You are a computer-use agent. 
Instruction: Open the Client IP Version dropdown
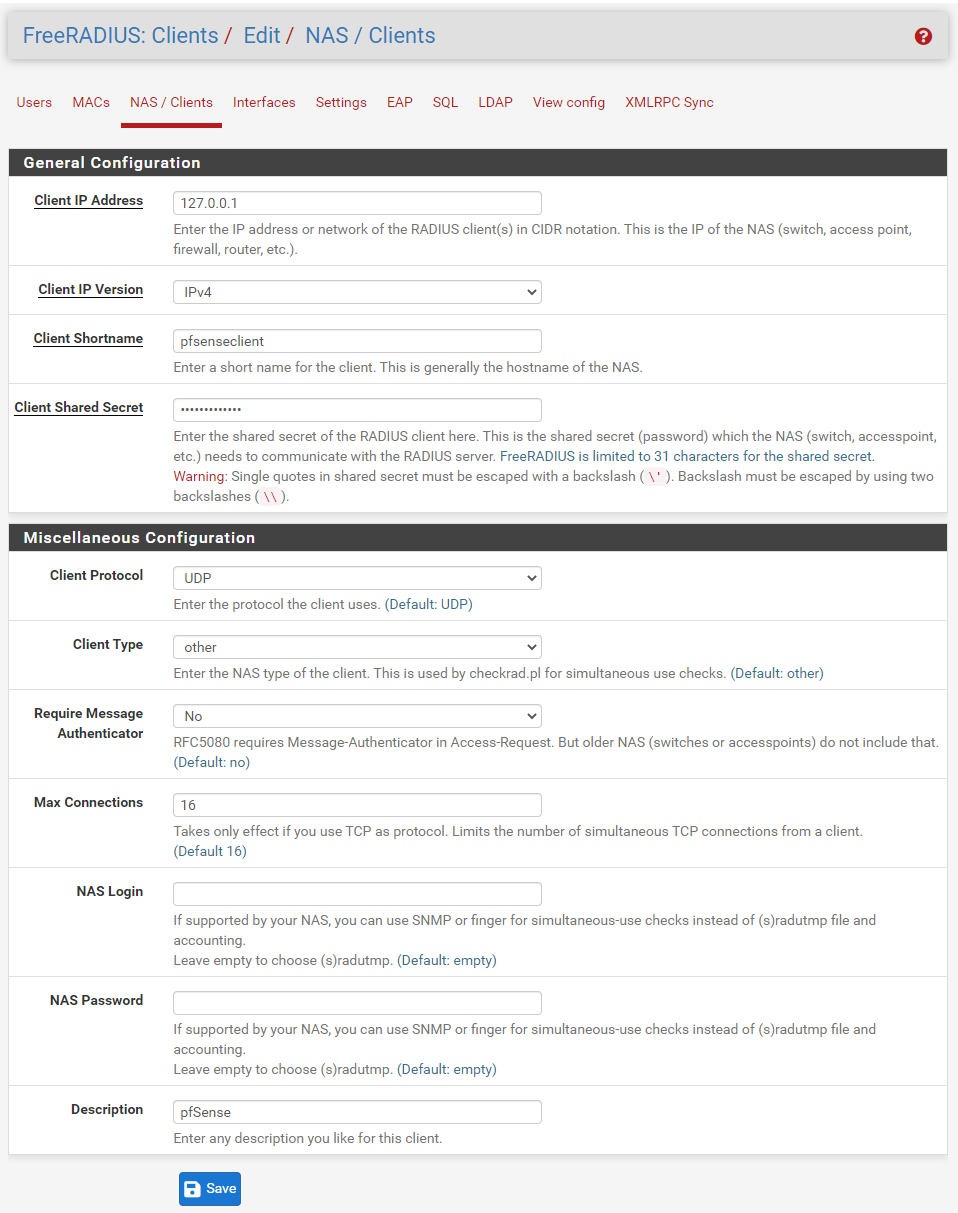click(x=357, y=292)
